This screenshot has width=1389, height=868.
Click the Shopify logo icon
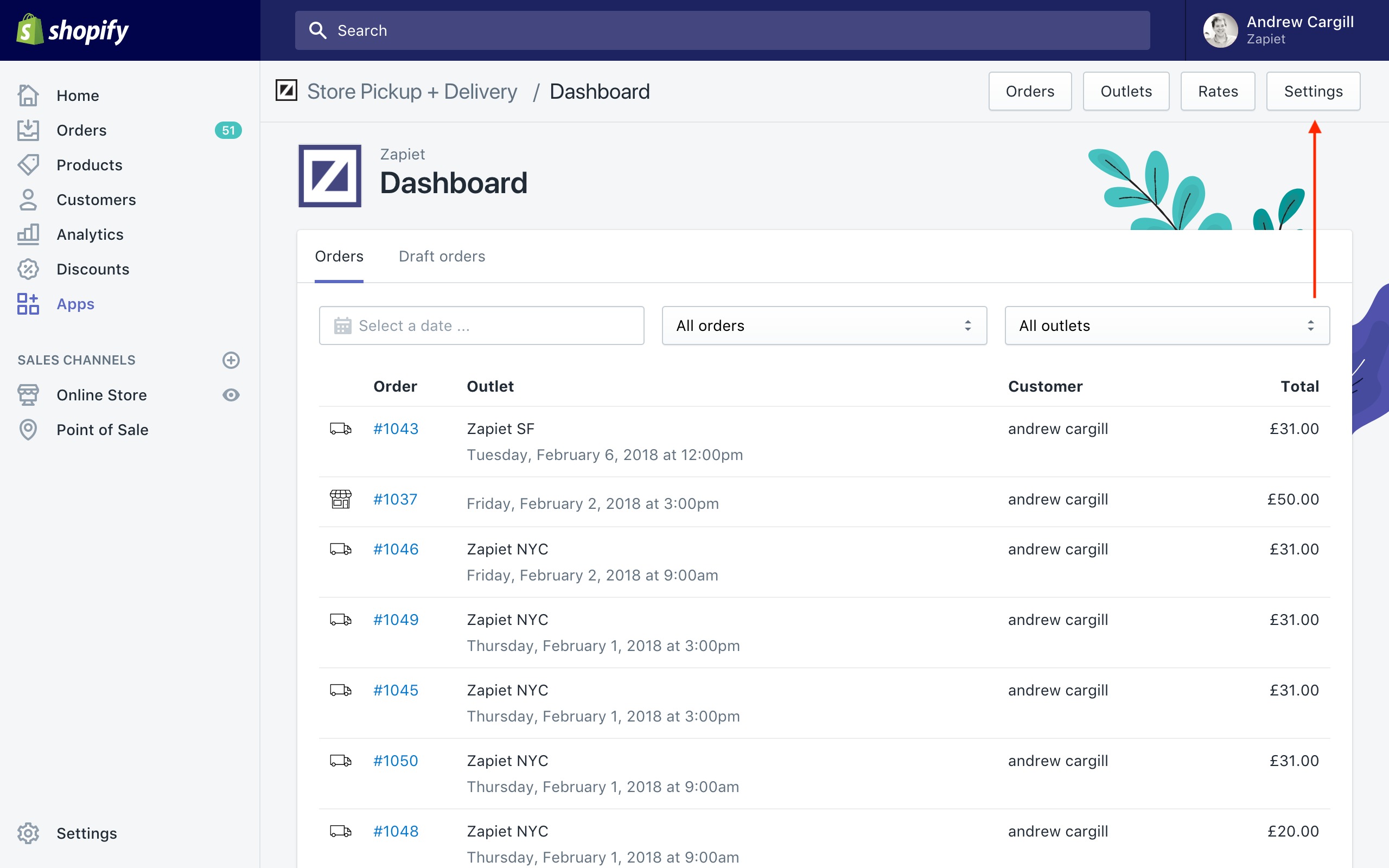30,30
